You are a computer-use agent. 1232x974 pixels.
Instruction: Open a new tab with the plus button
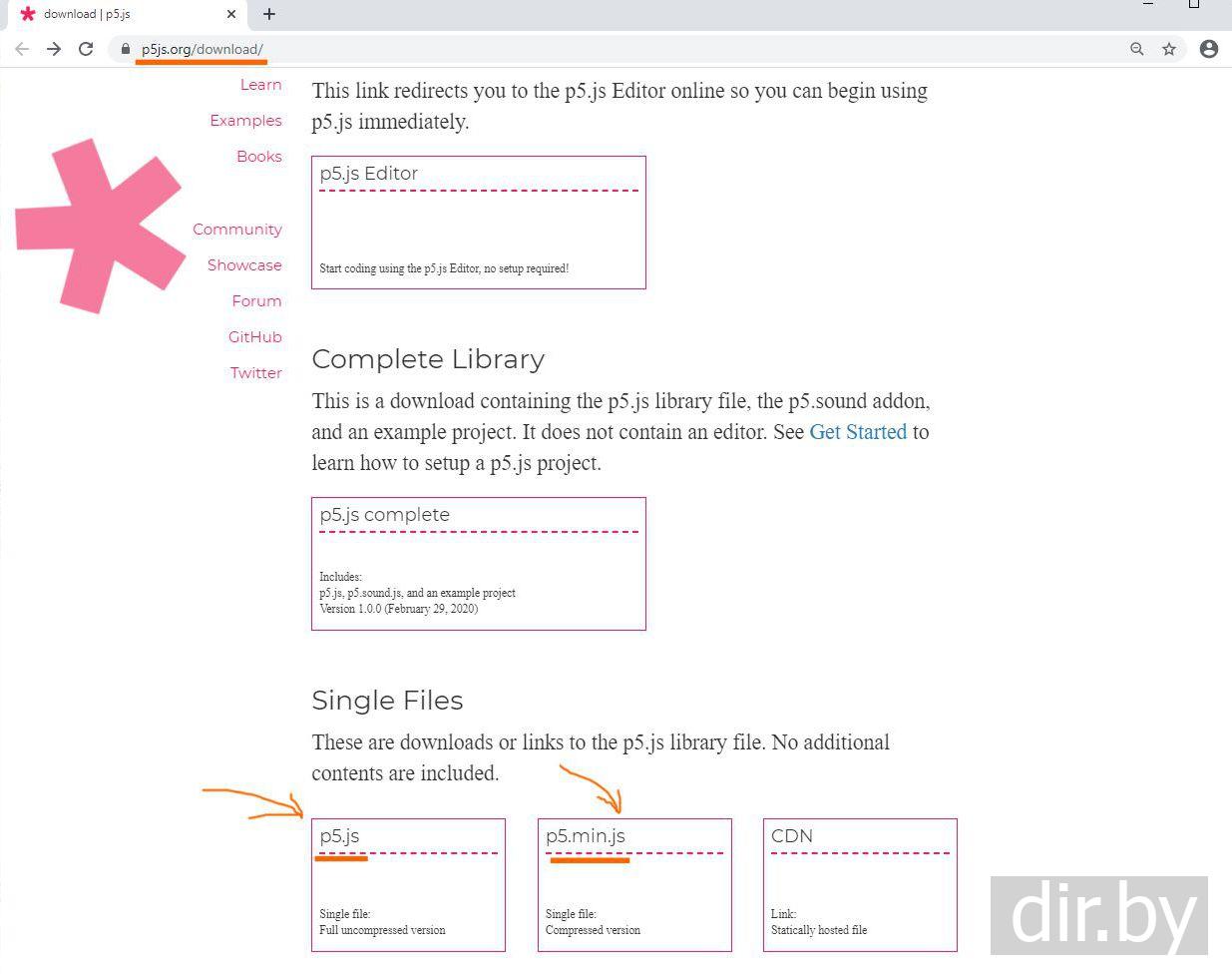coord(269,14)
